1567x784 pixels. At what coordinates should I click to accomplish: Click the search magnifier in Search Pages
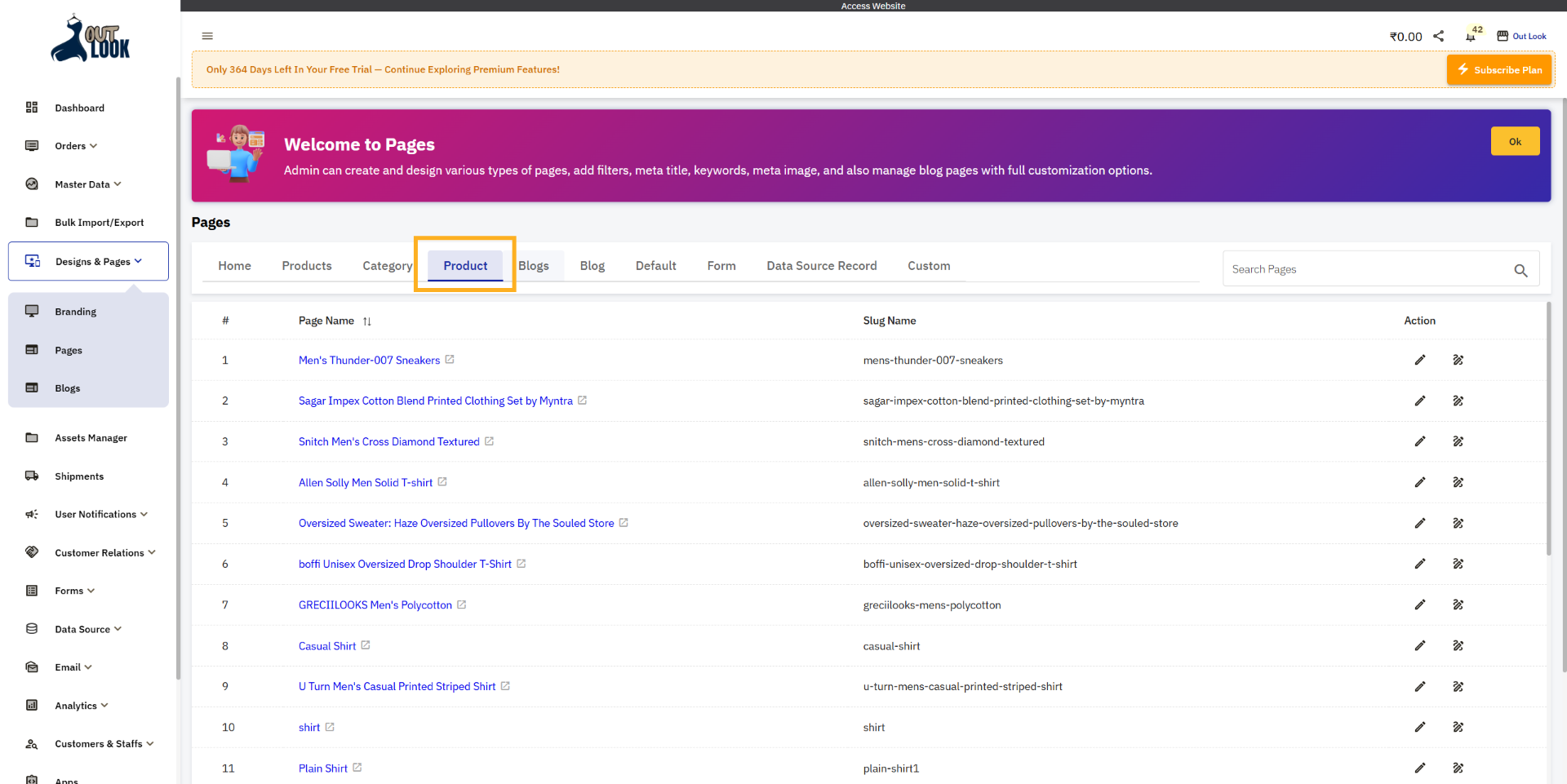tap(1520, 270)
